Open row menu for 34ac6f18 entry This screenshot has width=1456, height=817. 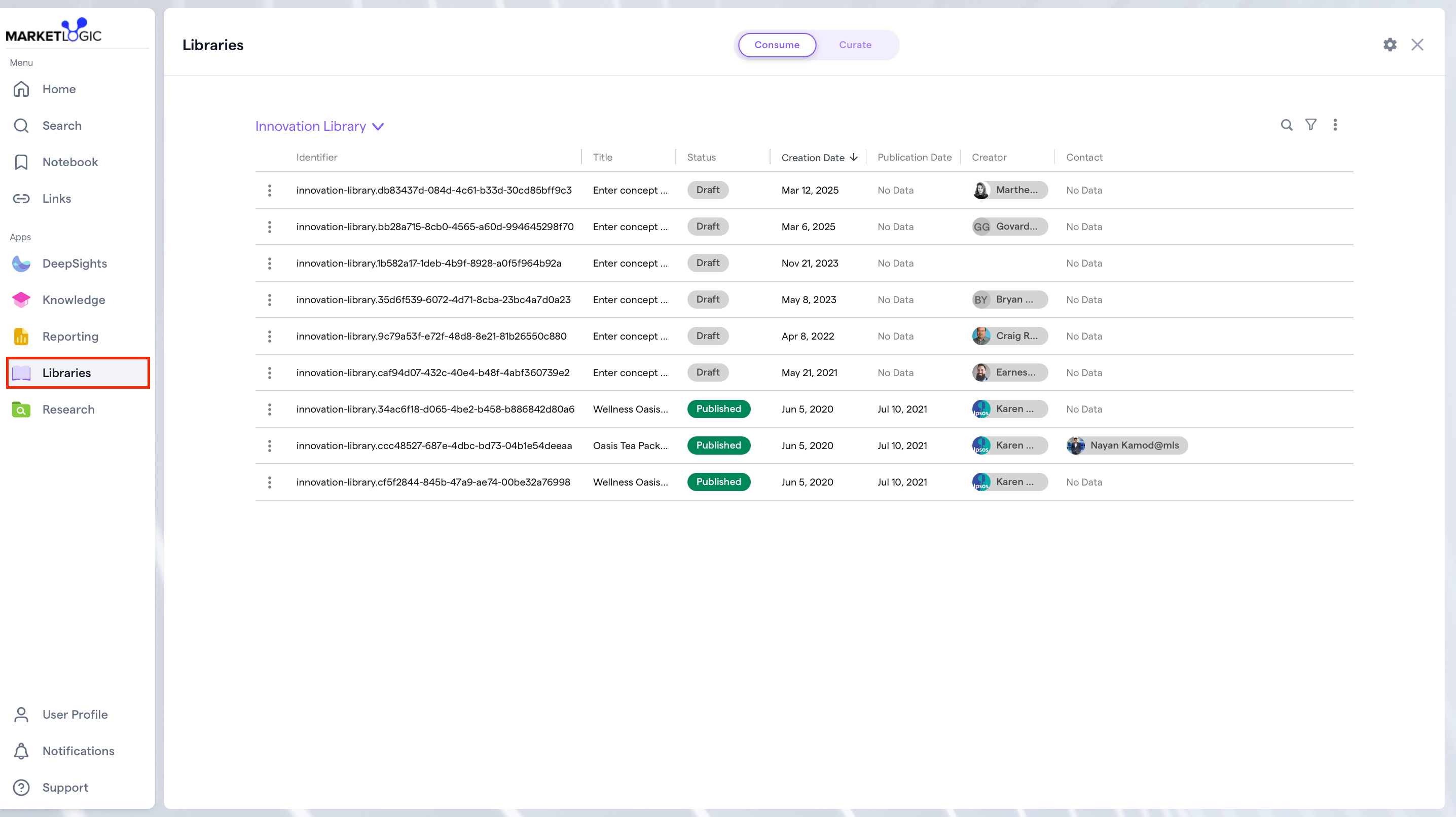tap(270, 409)
